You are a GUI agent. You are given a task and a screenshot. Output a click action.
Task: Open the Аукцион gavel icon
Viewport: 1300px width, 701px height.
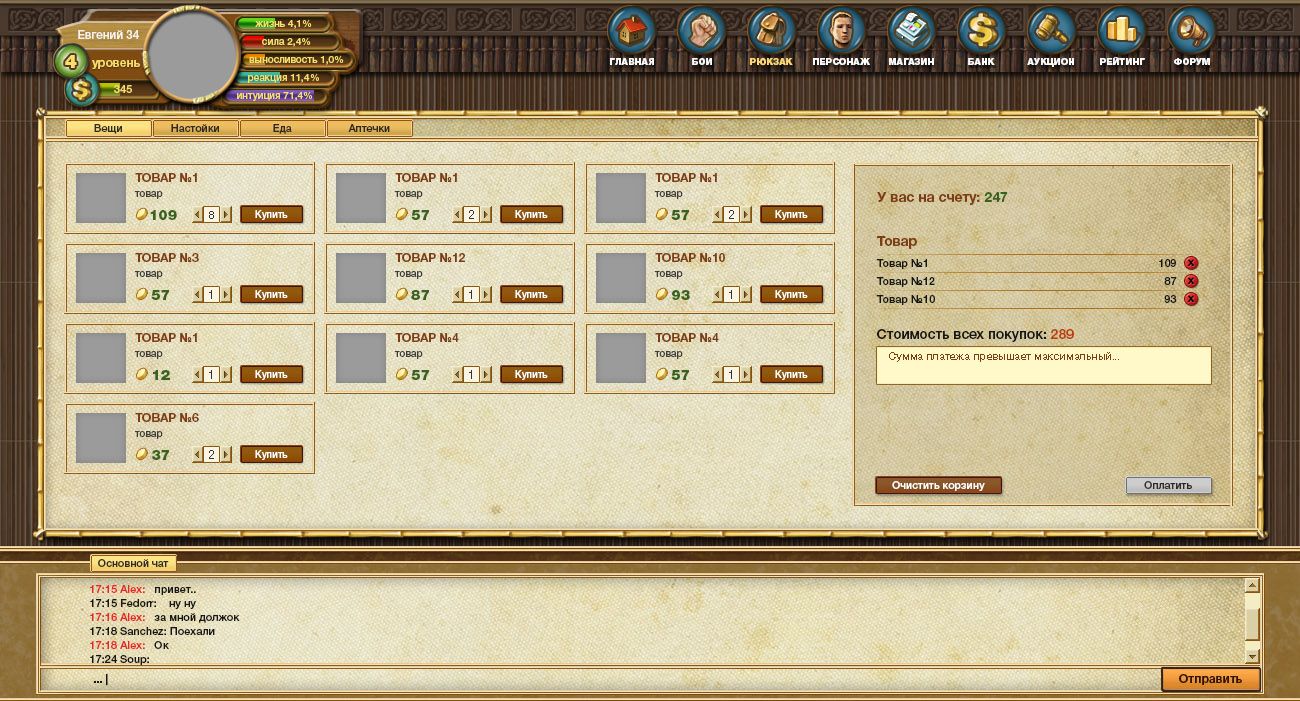tap(1051, 32)
